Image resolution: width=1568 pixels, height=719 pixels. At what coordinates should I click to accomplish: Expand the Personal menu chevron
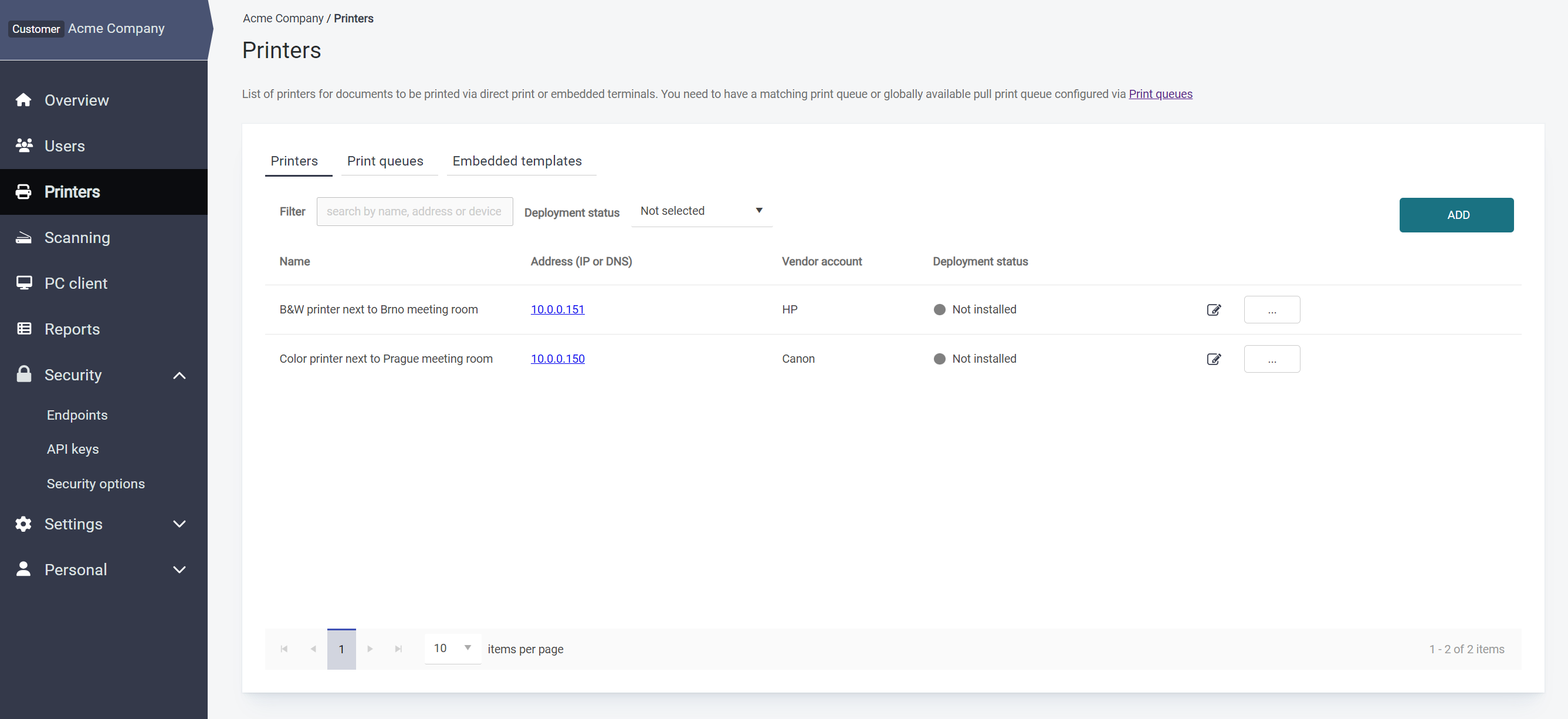click(x=179, y=570)
